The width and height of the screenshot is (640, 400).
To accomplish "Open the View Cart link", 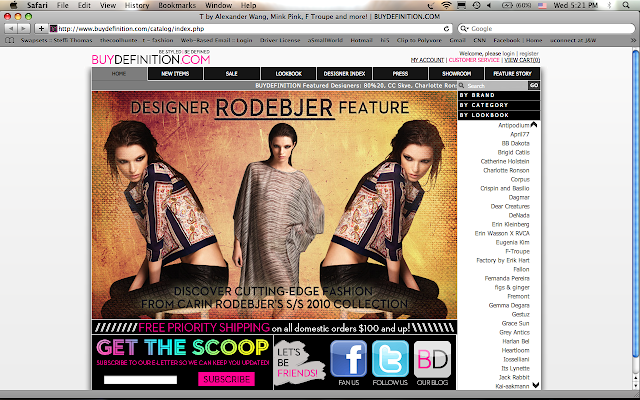I will [522, 60].
